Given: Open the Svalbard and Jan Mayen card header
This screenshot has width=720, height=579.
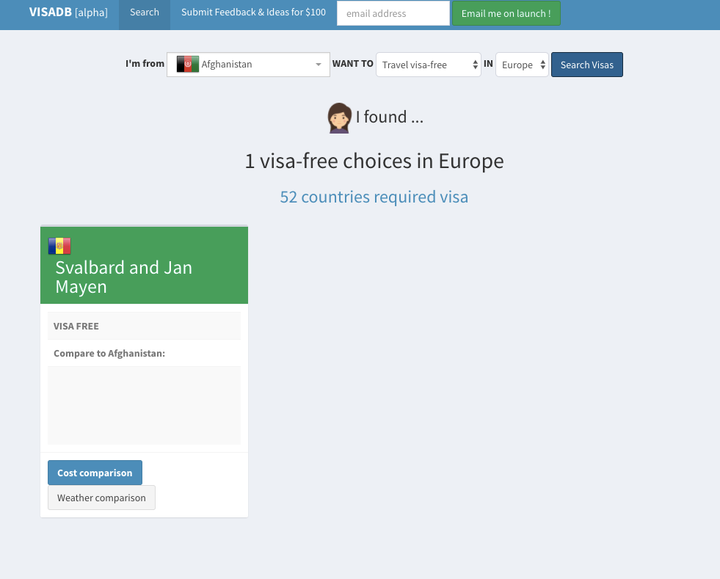Looking at the screenshot, I should click(144, 265).
